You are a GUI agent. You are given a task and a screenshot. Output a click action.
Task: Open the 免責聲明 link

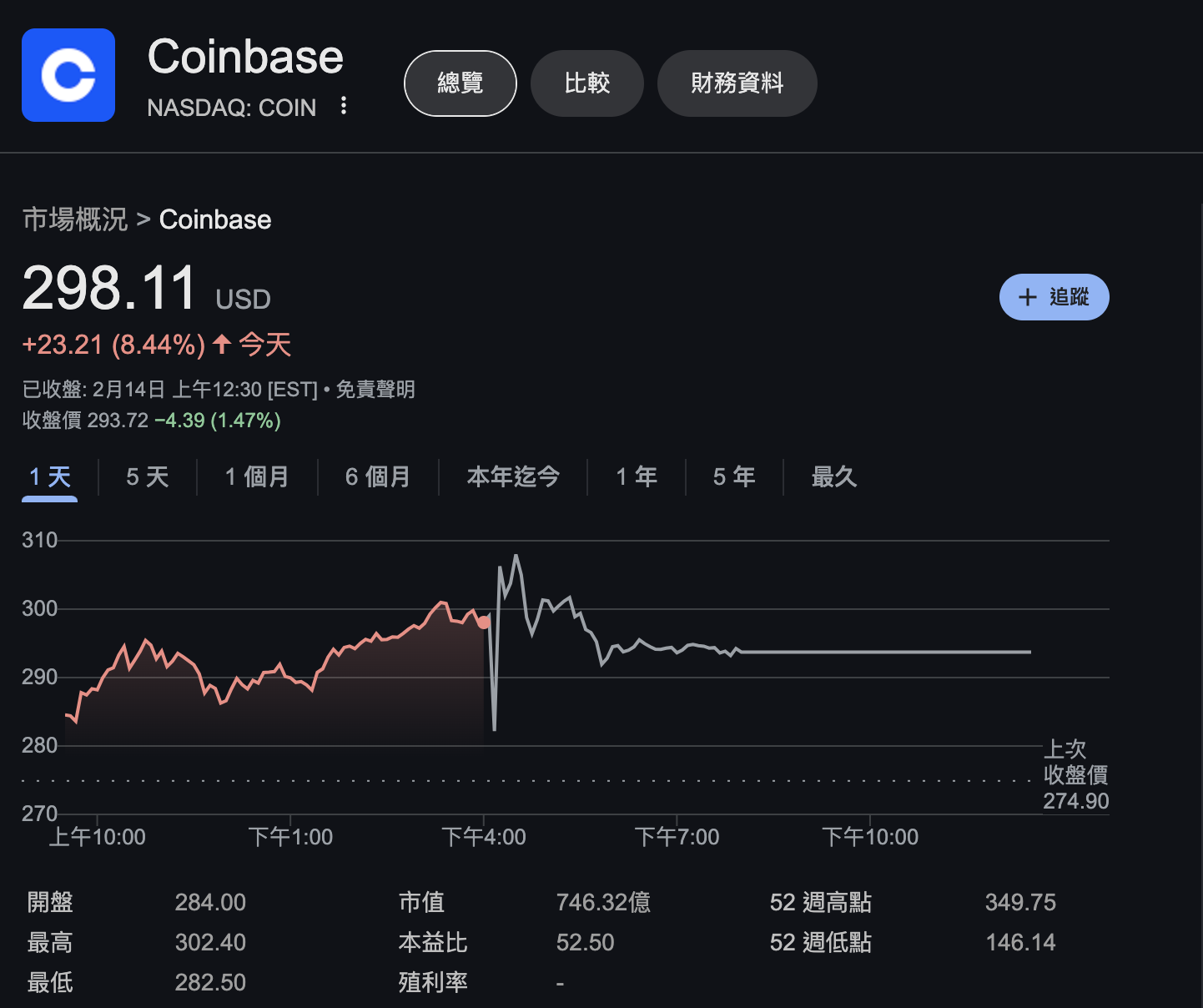pos(375,390)
